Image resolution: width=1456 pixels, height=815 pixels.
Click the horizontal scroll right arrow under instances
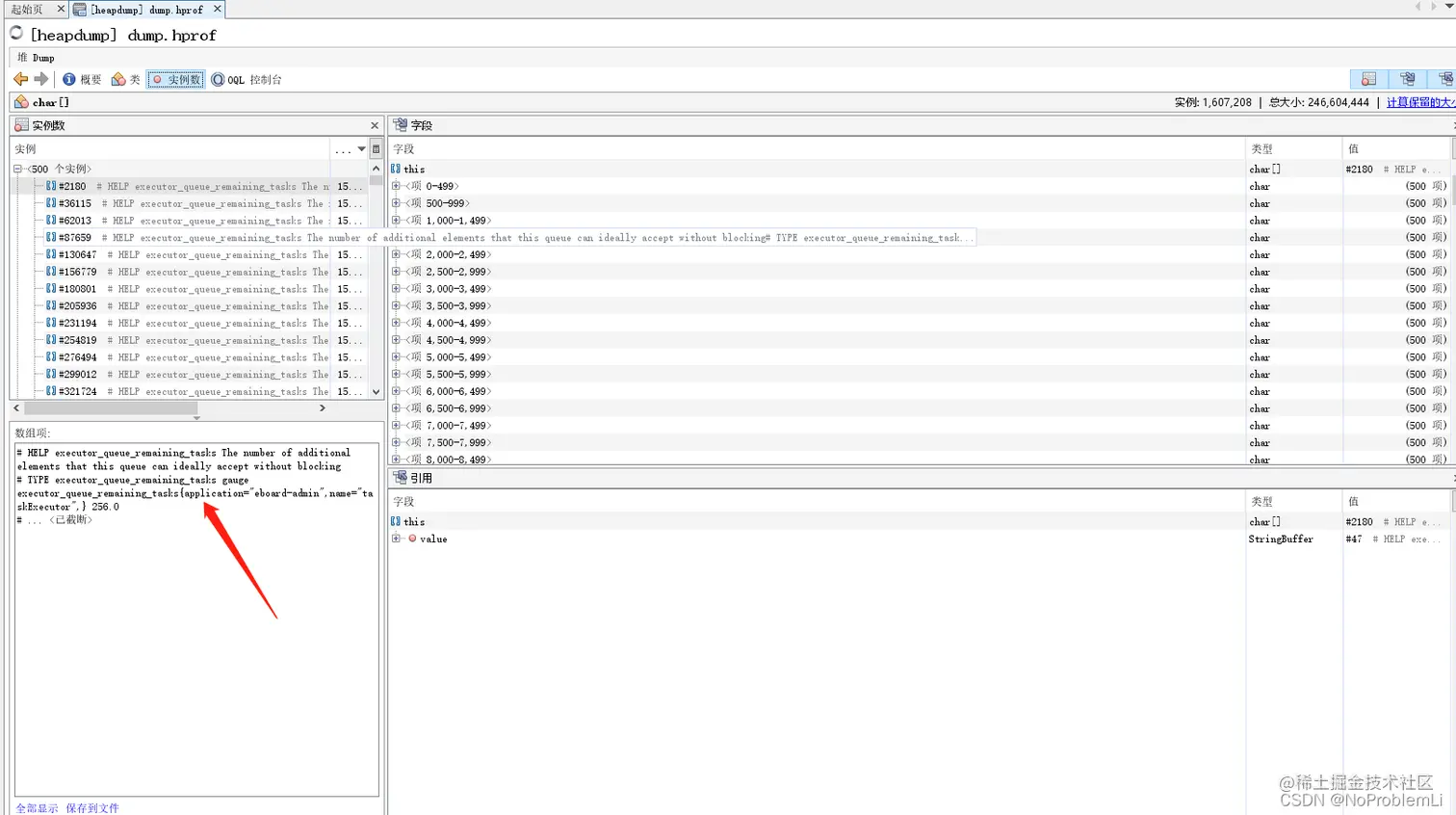tap(322, 407)
